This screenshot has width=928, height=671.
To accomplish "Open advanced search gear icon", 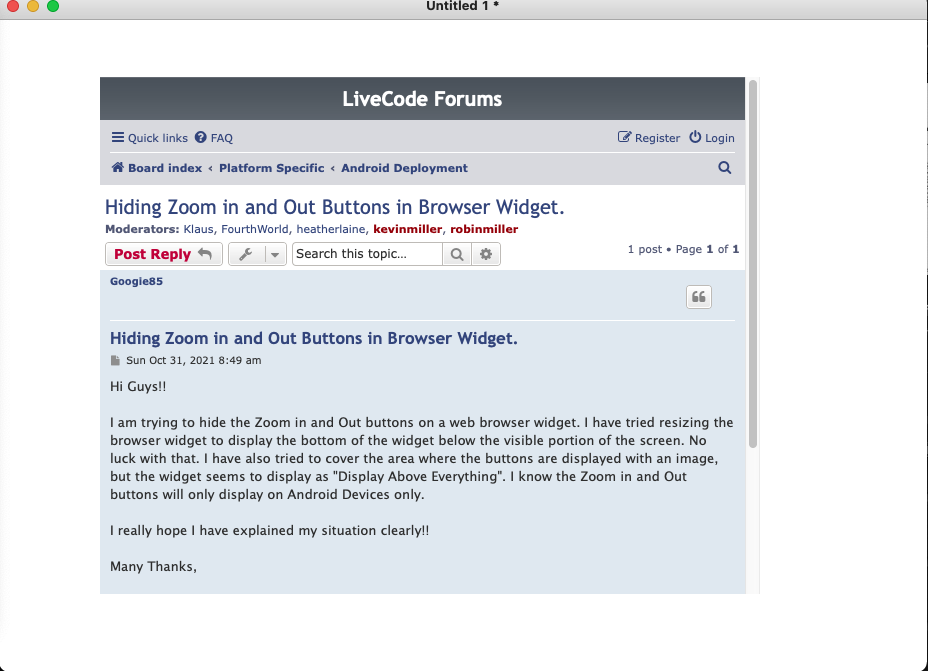I will click(x=486, y=254).
